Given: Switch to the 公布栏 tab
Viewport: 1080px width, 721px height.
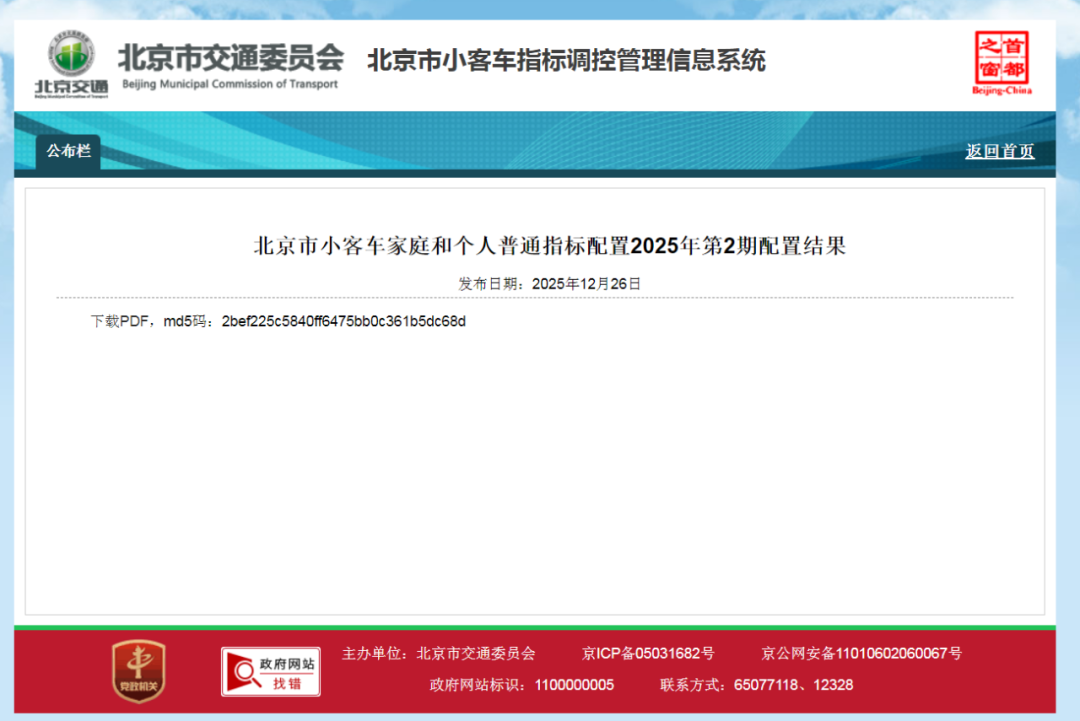Looking at the screenshot, I should click(x=69, y=151).
